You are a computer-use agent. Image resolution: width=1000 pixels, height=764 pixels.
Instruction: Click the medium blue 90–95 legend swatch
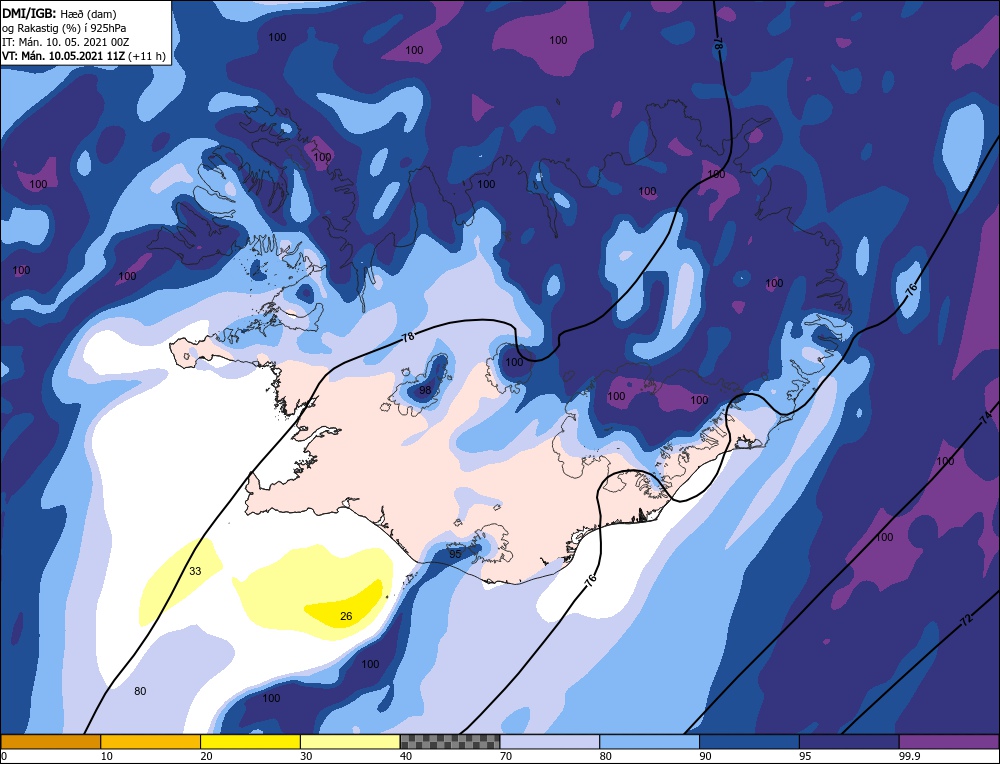point(749,741)
